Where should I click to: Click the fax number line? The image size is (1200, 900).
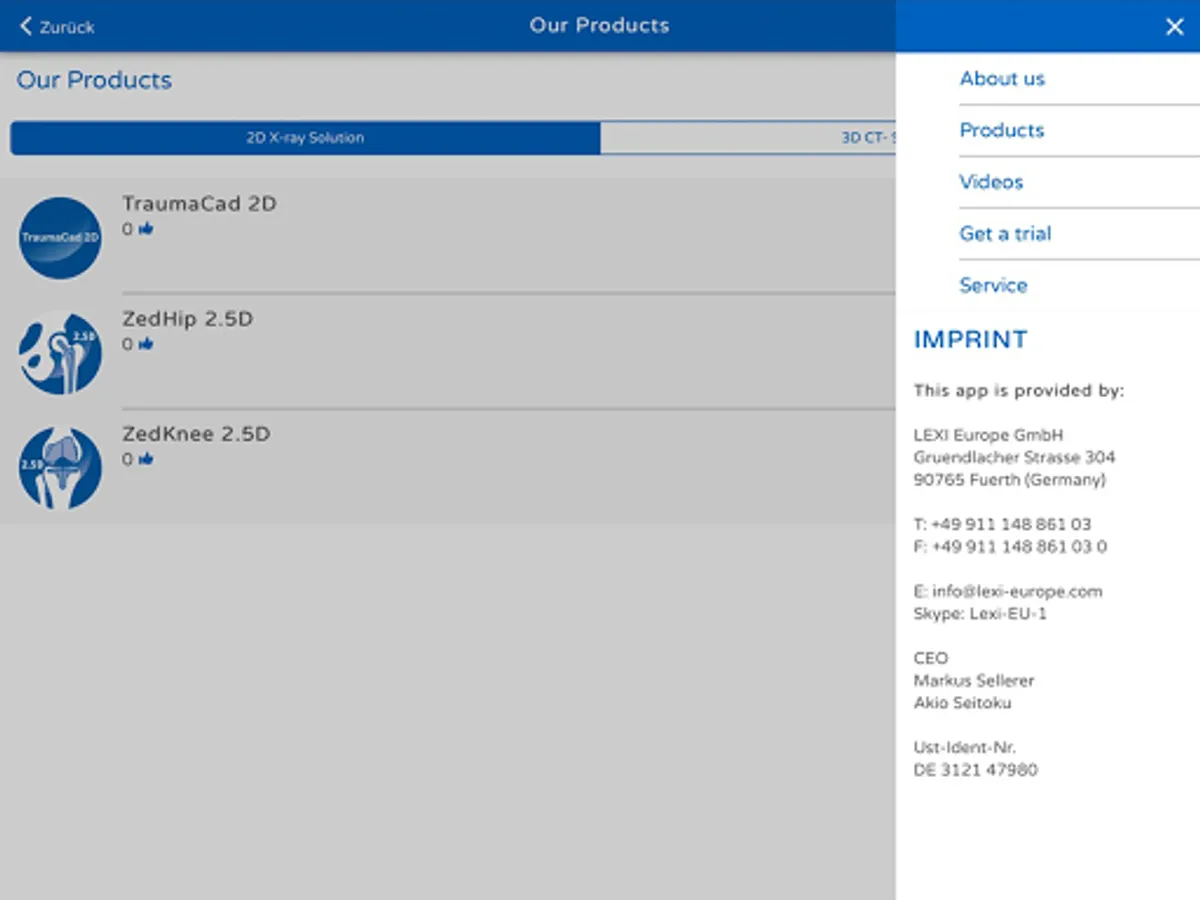[1010, 547]
